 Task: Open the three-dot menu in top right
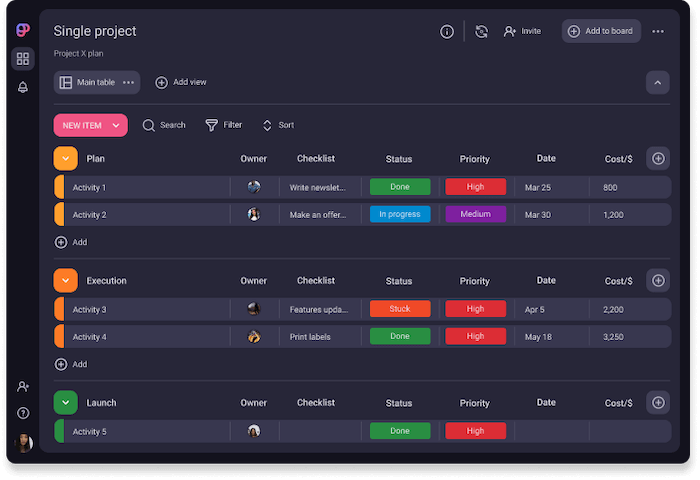pos(658,32)
